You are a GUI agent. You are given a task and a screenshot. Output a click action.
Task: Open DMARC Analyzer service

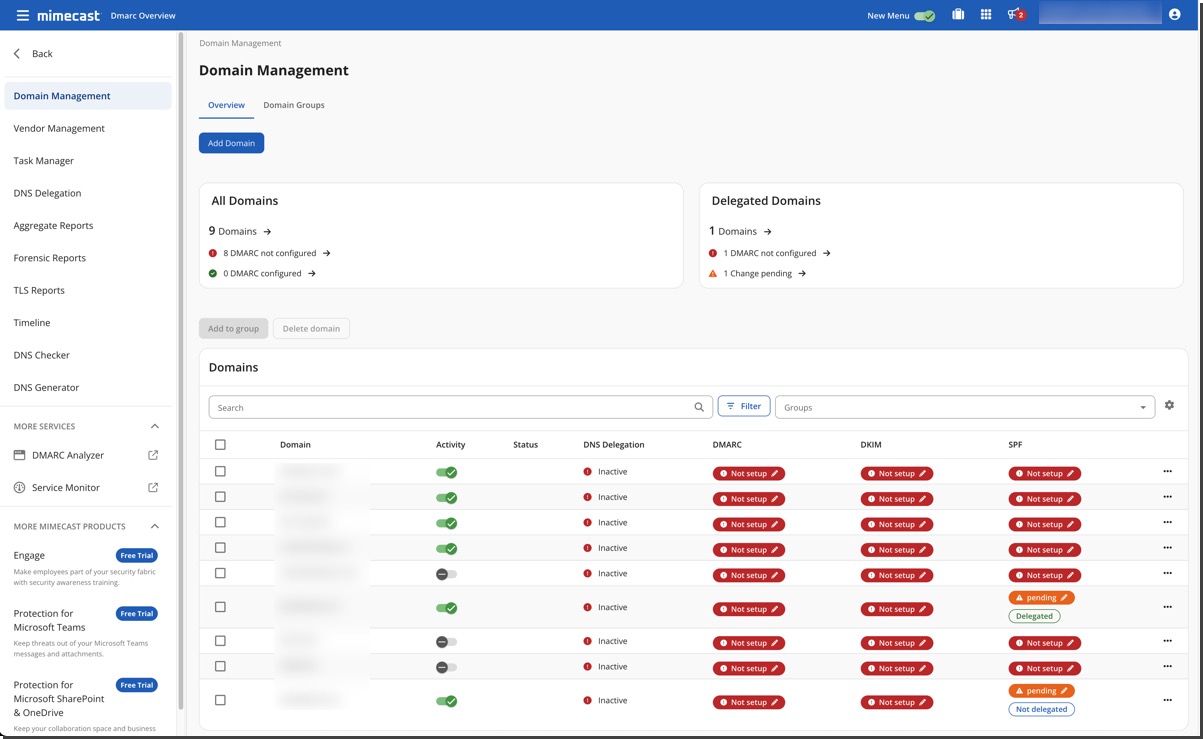click(x=68, y=455)
